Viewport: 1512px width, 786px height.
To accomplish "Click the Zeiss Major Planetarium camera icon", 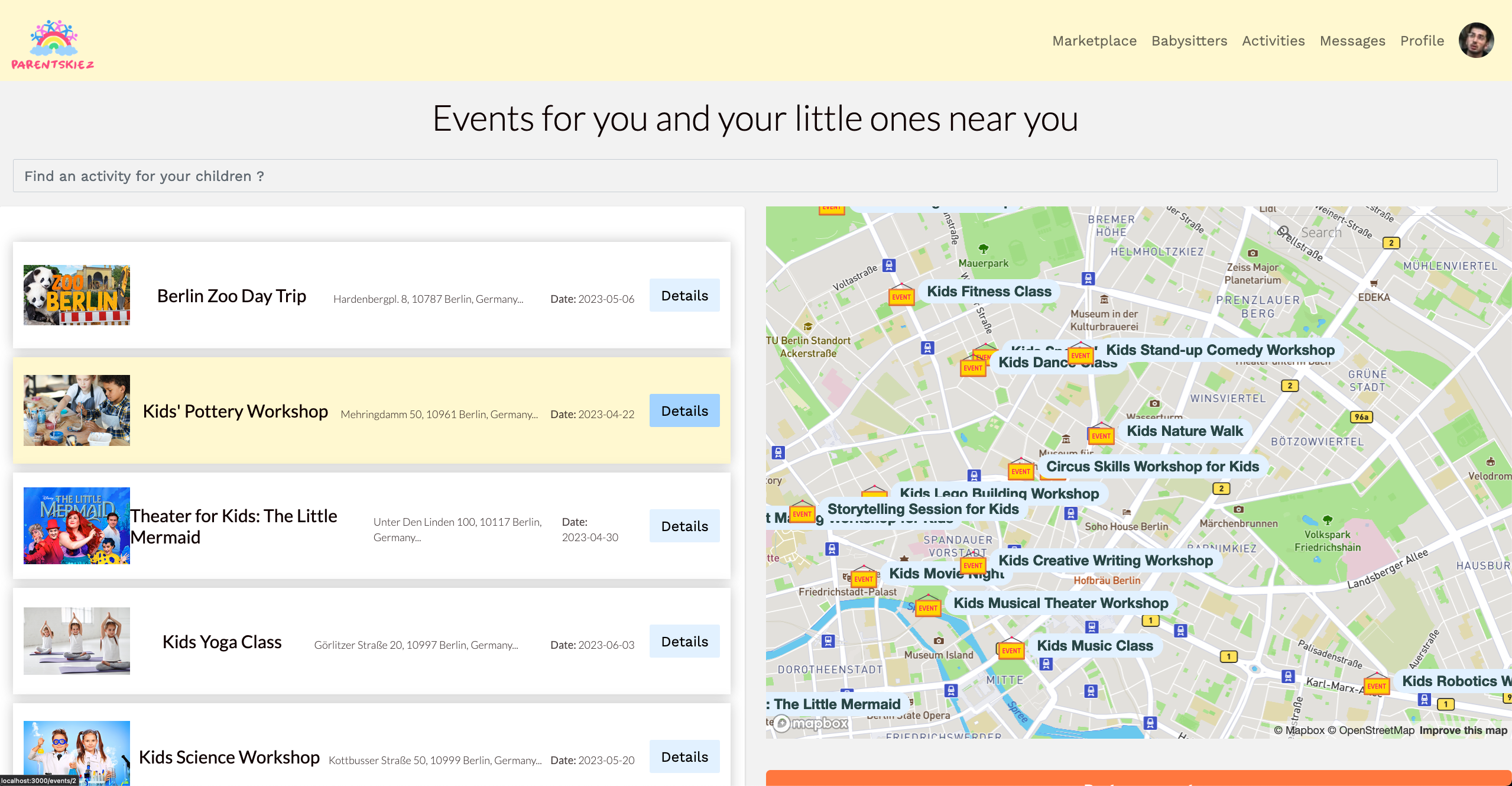I will tap(1252, 253).
